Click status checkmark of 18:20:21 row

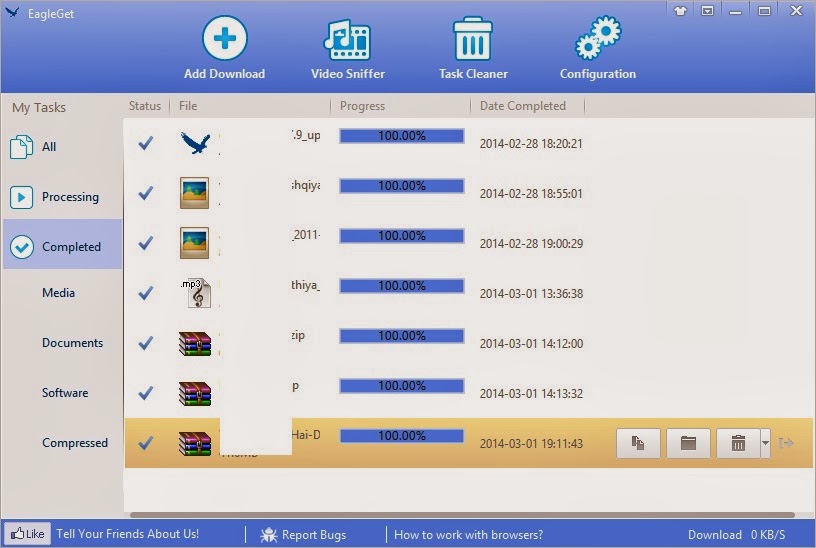pos(146,143)
